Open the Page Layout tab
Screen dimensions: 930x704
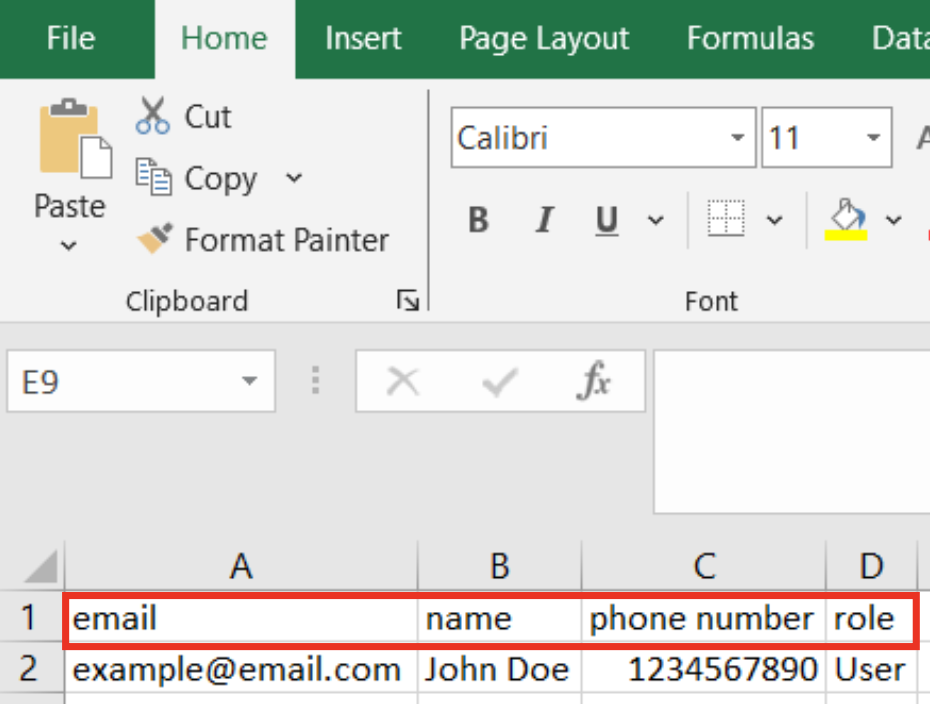(544, 39)
